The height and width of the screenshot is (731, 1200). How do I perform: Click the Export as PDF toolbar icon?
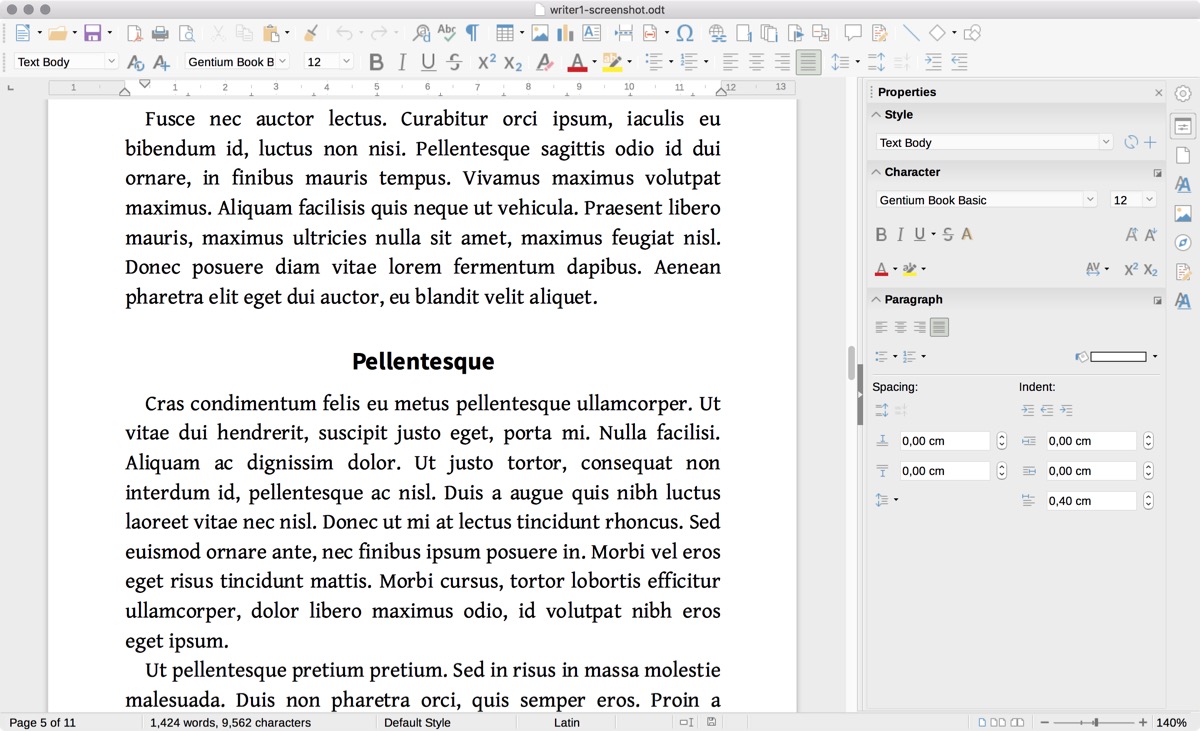click(134, 33)
